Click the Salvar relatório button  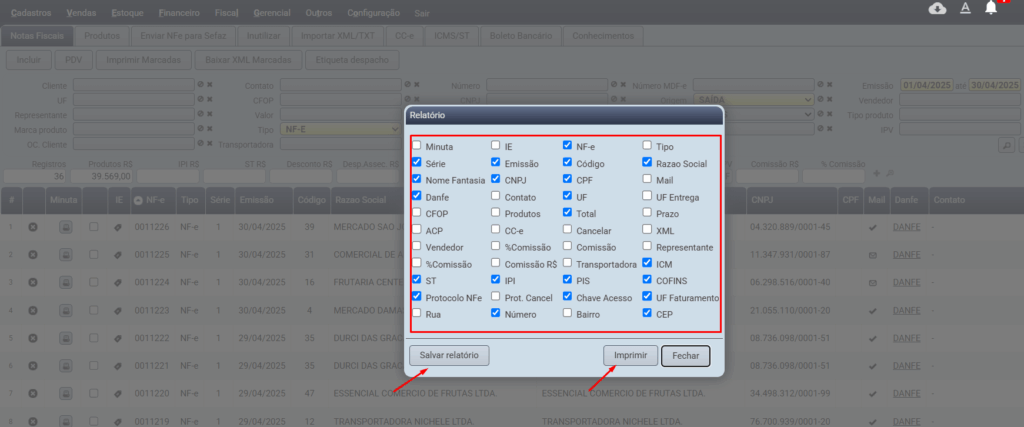tap(449, 355)
